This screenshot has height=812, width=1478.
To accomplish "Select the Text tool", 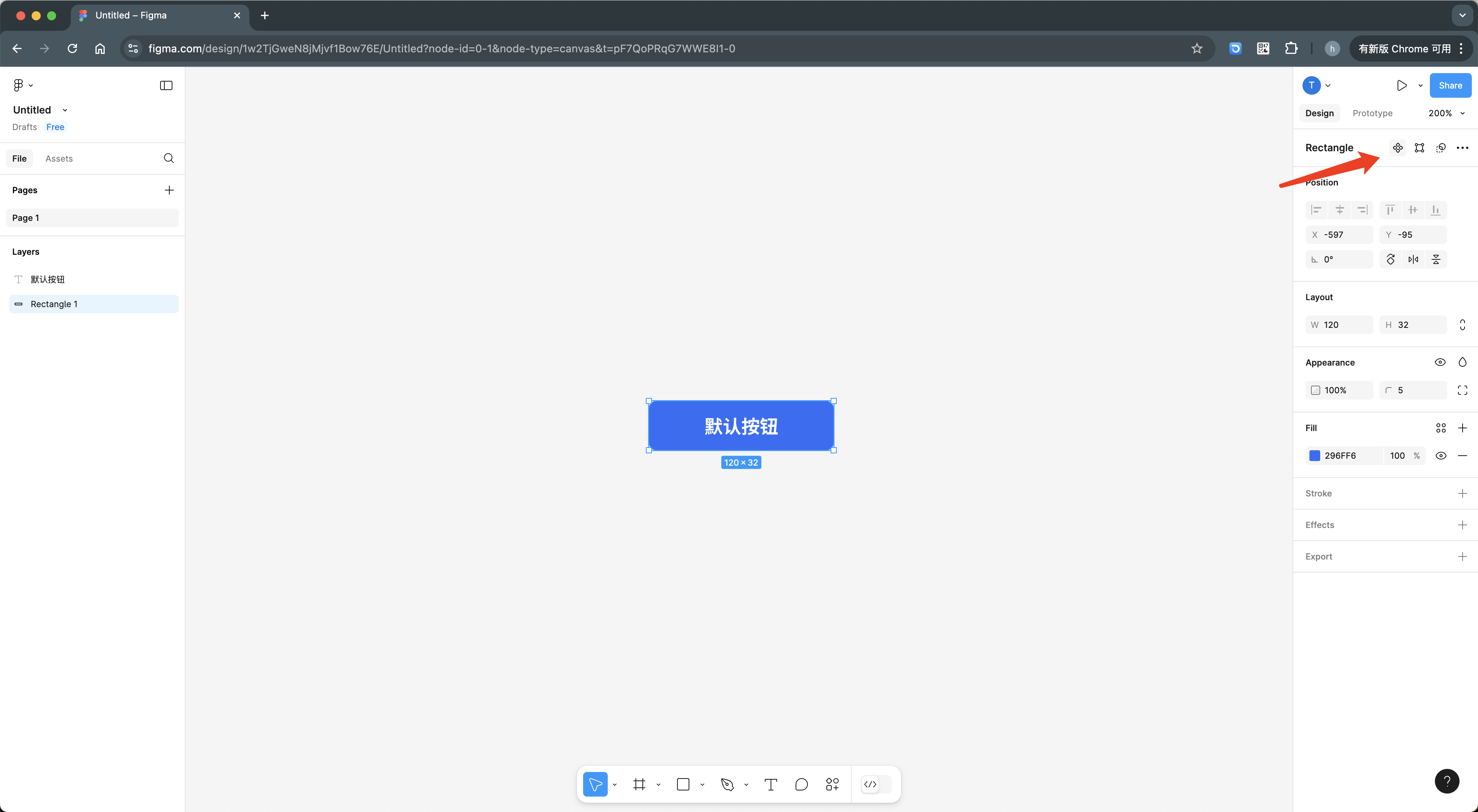I will pyautogui.click(x=771, y=784).
